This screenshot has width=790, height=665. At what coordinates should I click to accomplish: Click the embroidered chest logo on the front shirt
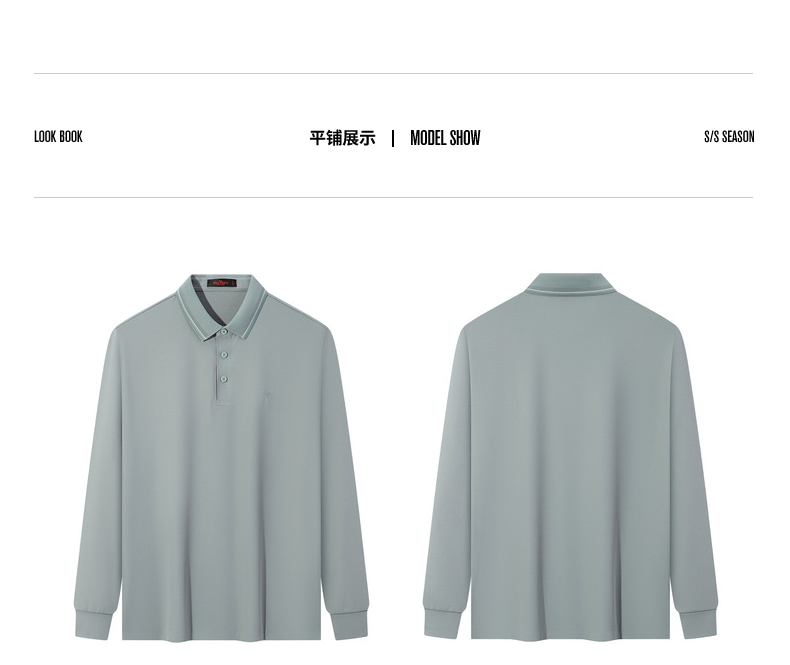pyautogui.click(x=267, y=394)
